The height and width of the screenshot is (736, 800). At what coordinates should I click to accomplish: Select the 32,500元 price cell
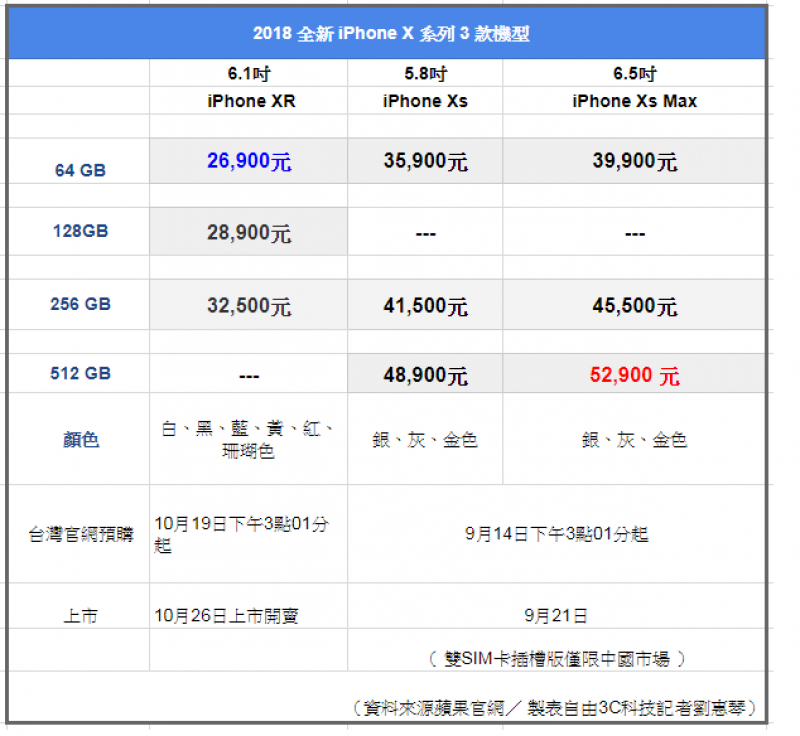249,306
